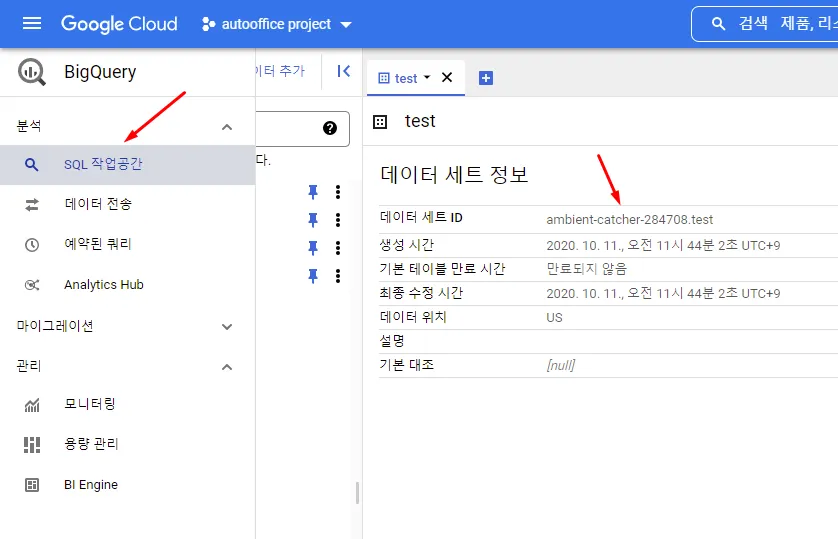Click the 만료되지 않음 value
838x539 pixels.
[x=586, y=269]
